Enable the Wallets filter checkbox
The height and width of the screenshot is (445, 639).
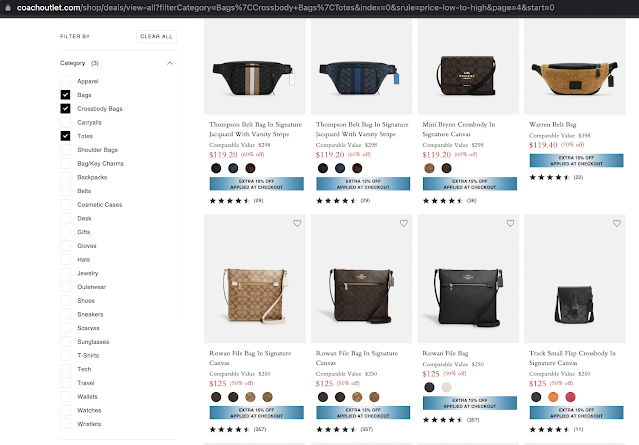pos(65,397)
